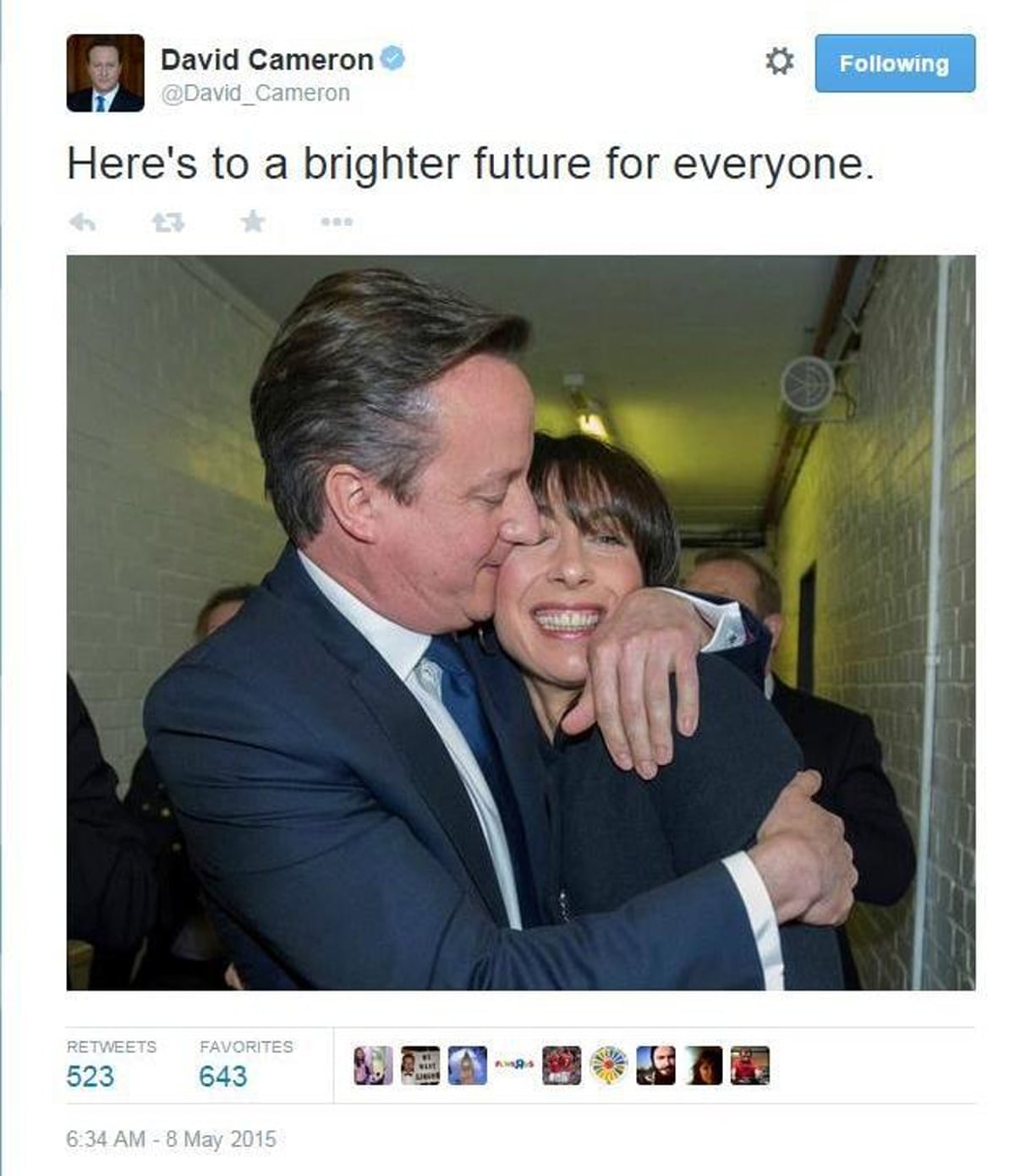Enlarge the tweet's attached photo
This screenshot has width=1036, height=1176.
click(x=521, y=623)
